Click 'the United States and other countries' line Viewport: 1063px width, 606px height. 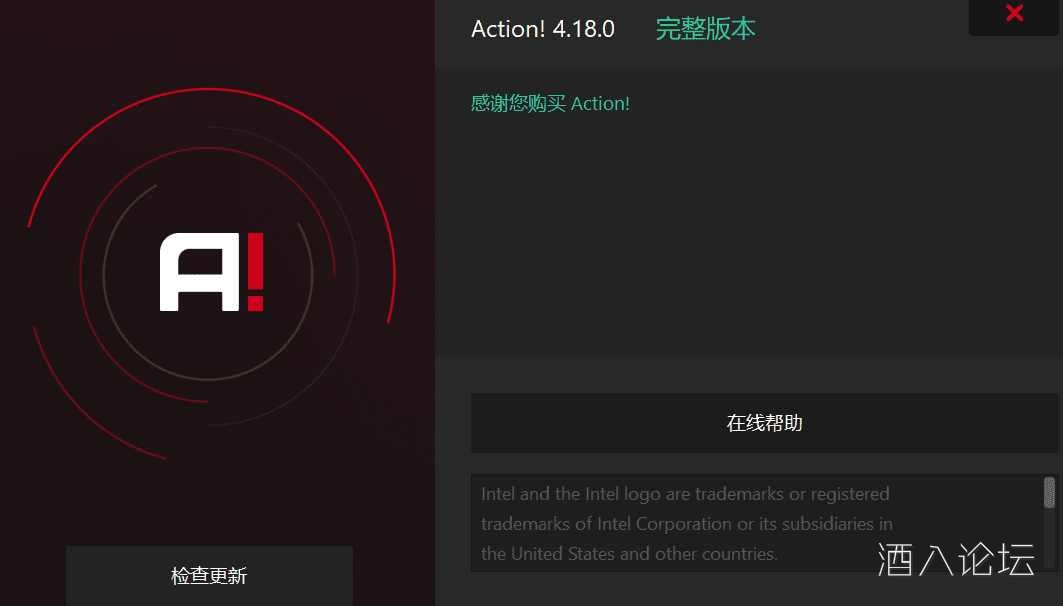(629, 554)
